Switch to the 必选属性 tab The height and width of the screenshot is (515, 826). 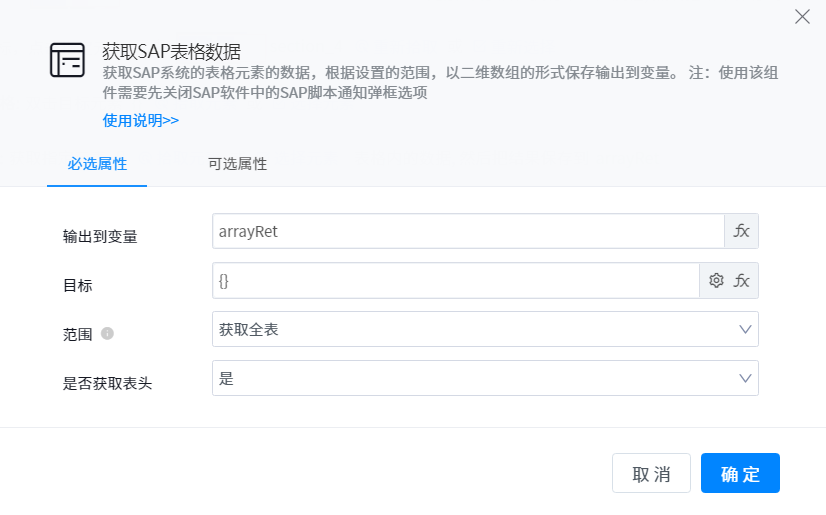(x=97, y=164)
